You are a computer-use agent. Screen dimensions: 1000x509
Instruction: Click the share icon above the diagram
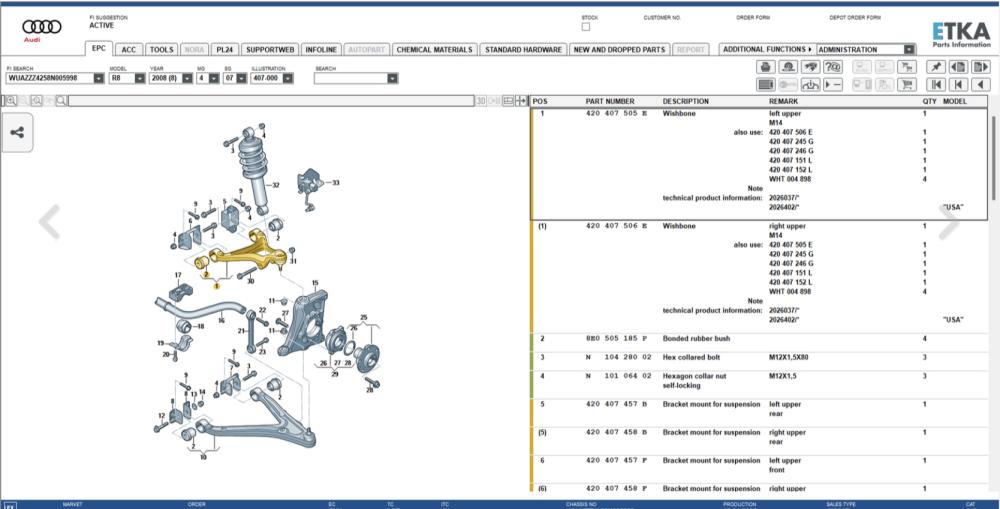tap(17, 133)
